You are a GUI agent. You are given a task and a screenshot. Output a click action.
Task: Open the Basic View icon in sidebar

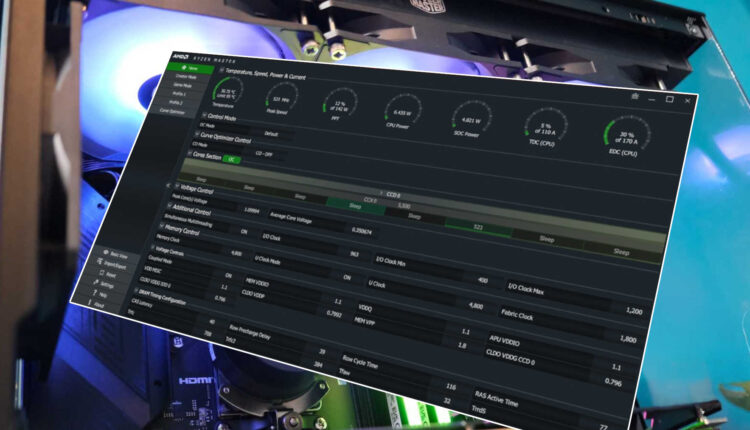point(111,254)
